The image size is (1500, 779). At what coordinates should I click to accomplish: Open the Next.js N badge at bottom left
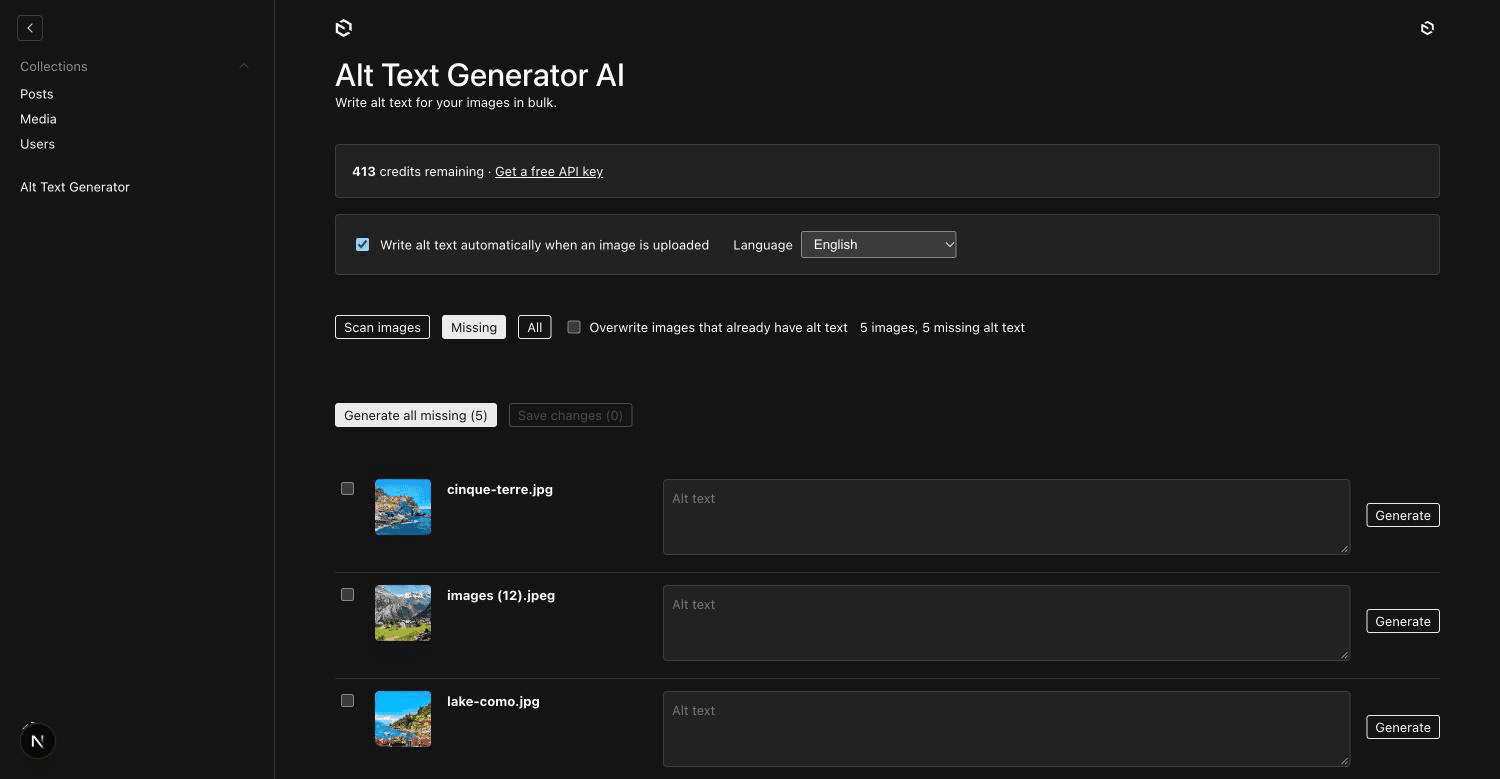(38, 741)
